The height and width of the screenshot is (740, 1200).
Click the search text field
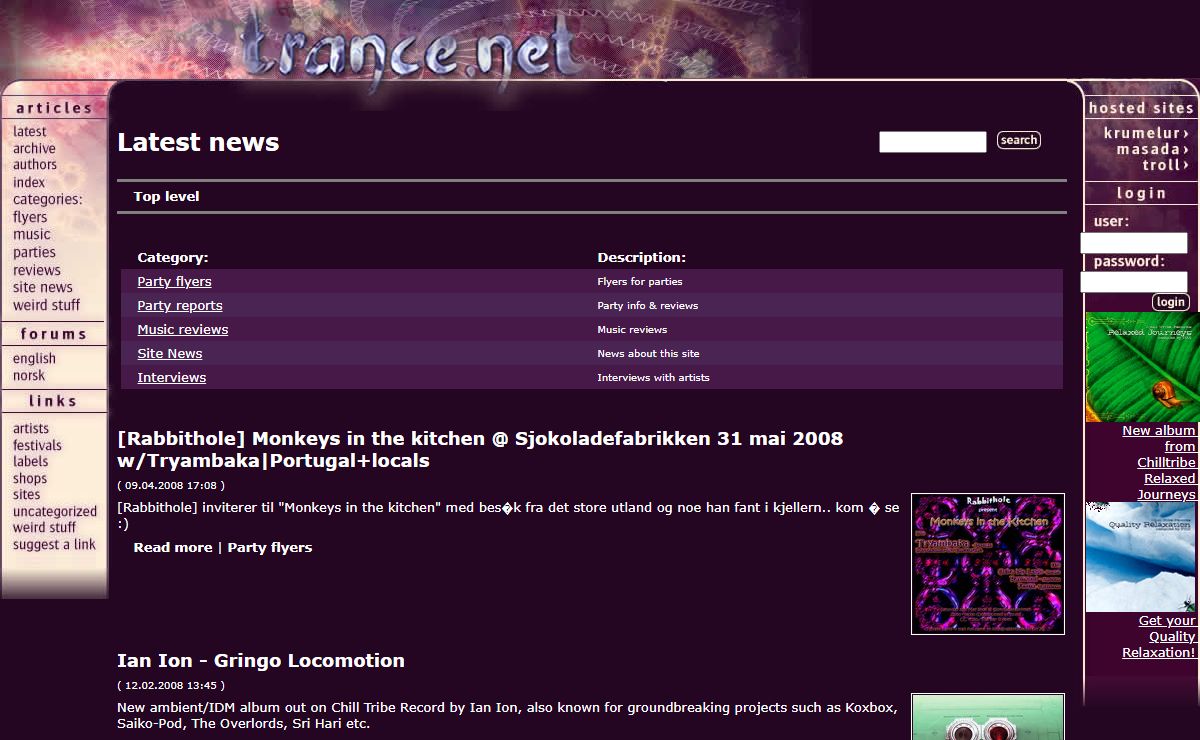coord(932,141)
